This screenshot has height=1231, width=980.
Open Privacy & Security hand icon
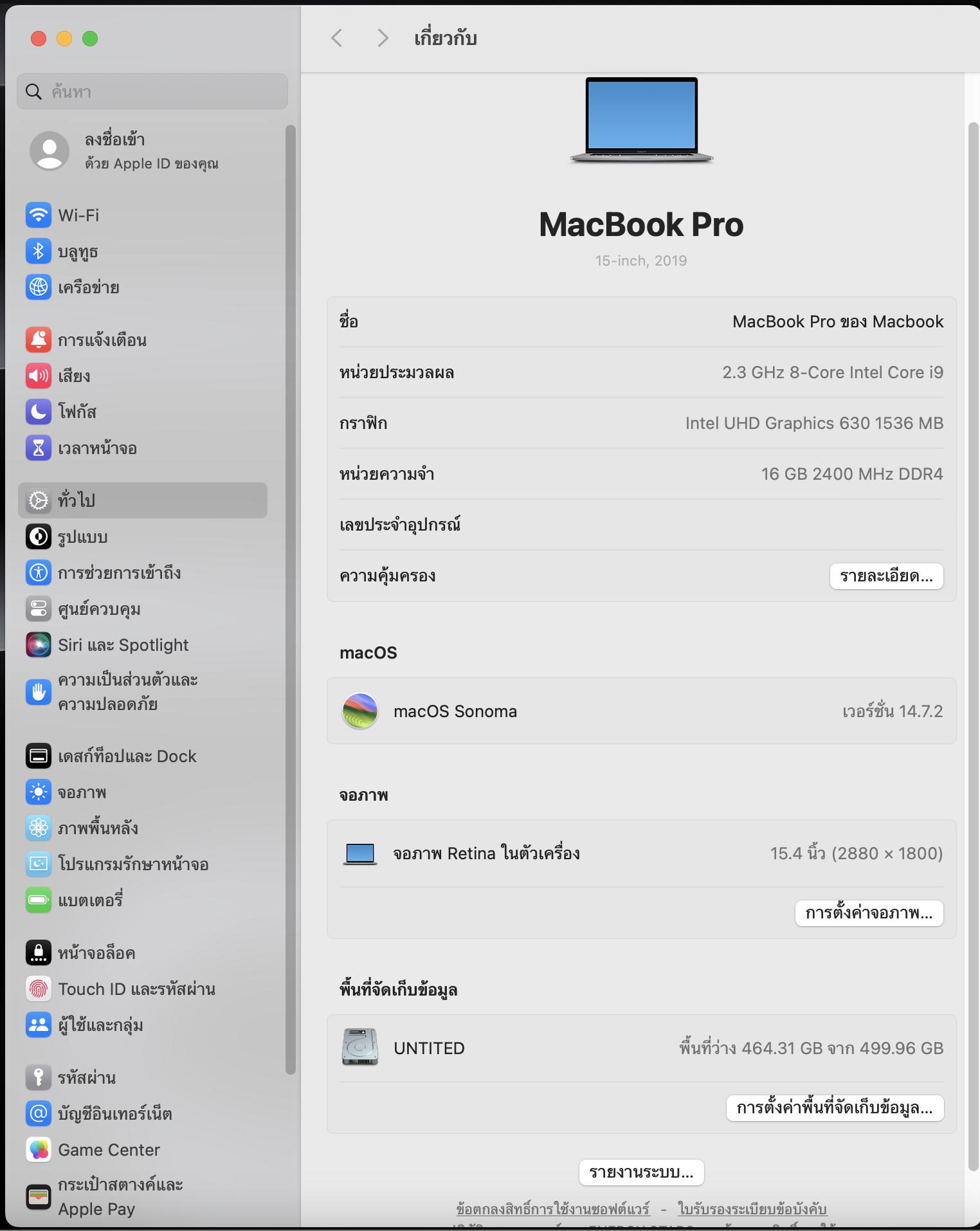pos(39,692)
